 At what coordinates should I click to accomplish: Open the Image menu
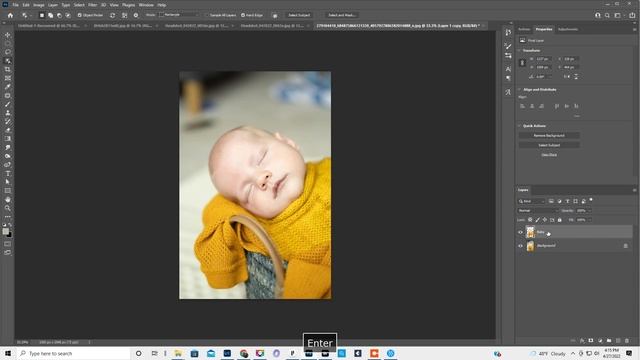click(38, 5)
